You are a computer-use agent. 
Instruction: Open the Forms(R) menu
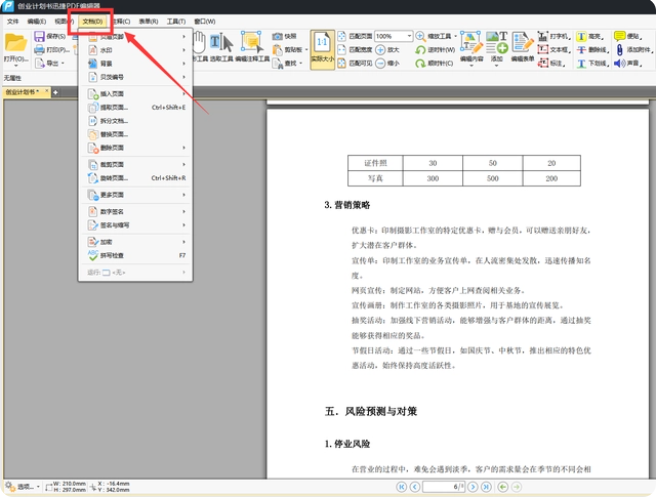pyautogui.click(x=149, y=21)
